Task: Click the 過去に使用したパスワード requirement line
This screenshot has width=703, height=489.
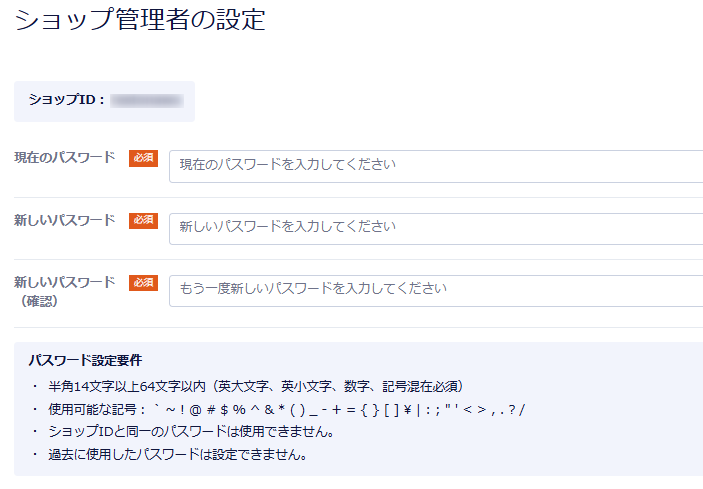Action: [x=176, y=455]
